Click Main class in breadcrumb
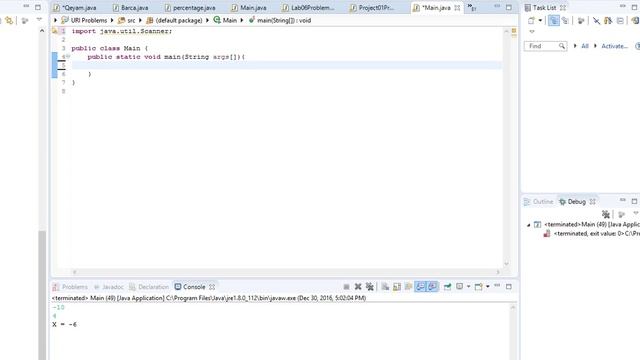Viewport: 640px width, 360px height. (x=225, y=20)
